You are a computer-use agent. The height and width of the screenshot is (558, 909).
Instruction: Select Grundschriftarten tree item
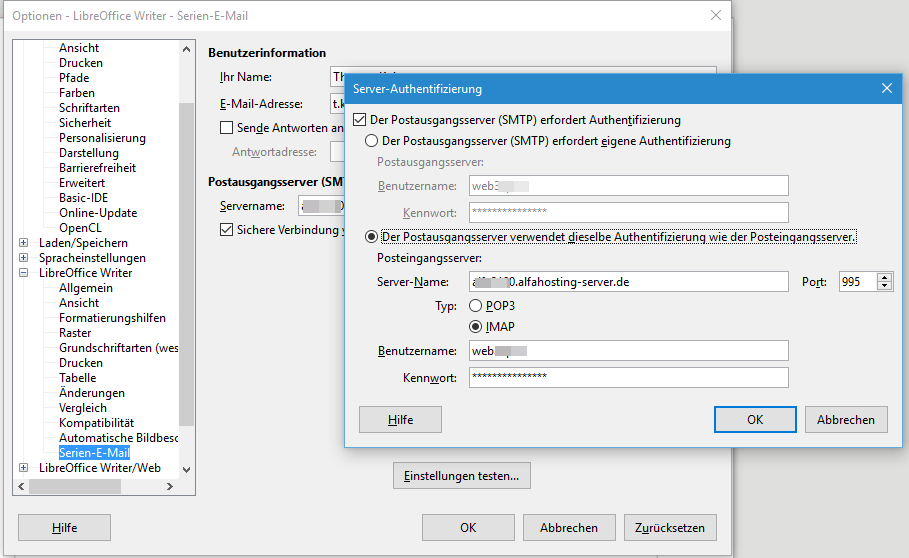point(118,348)
